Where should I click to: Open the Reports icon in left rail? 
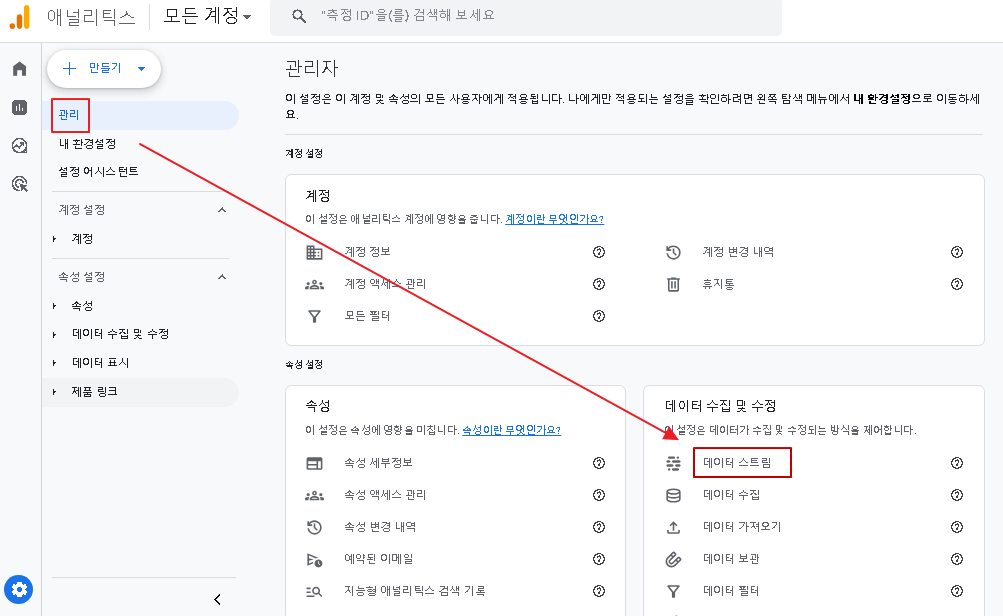(20, 107)
